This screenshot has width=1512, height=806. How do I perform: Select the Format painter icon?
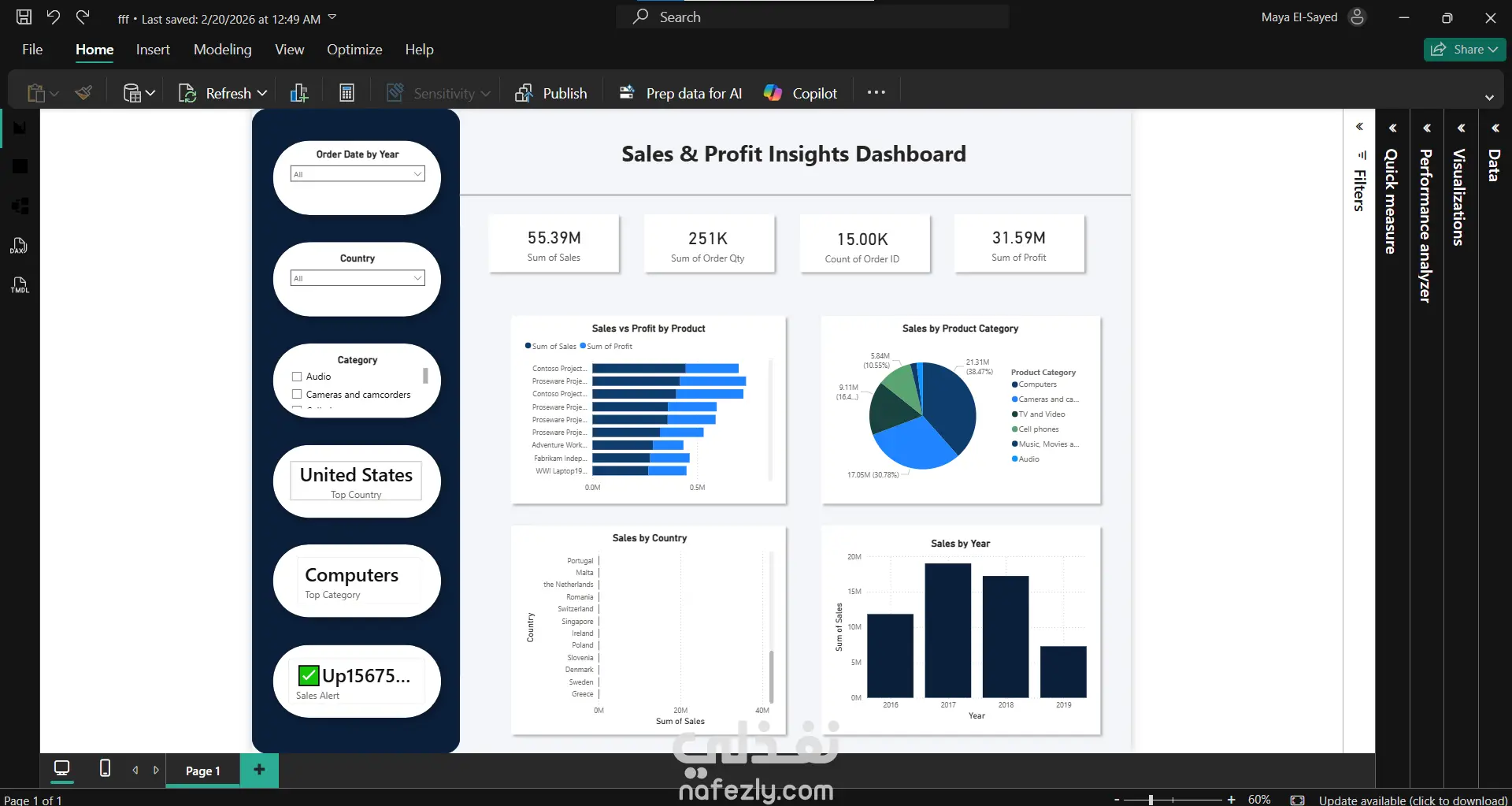83,93
